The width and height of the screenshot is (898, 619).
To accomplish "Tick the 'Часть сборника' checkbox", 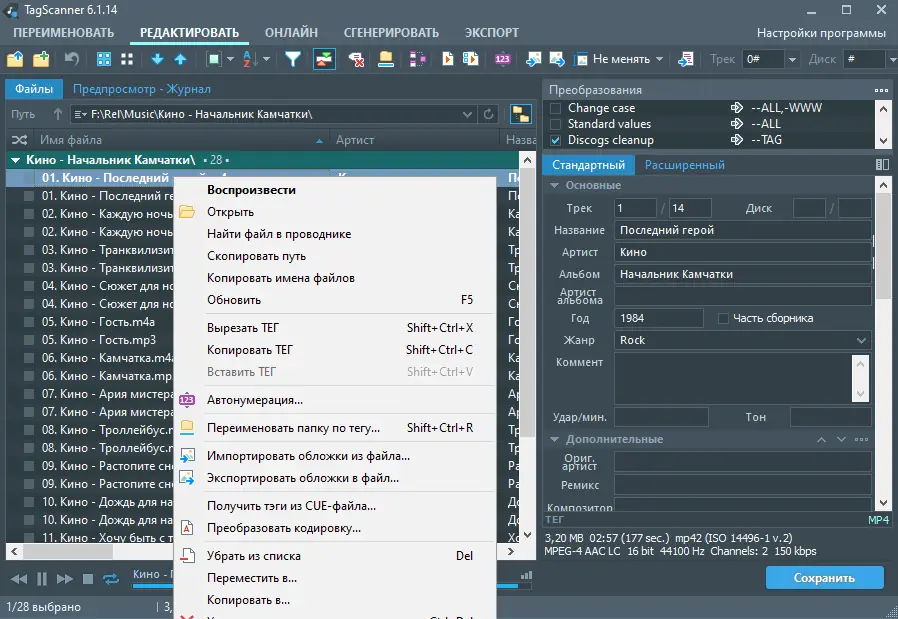I will pyautogui.click(x=723, y=318).
